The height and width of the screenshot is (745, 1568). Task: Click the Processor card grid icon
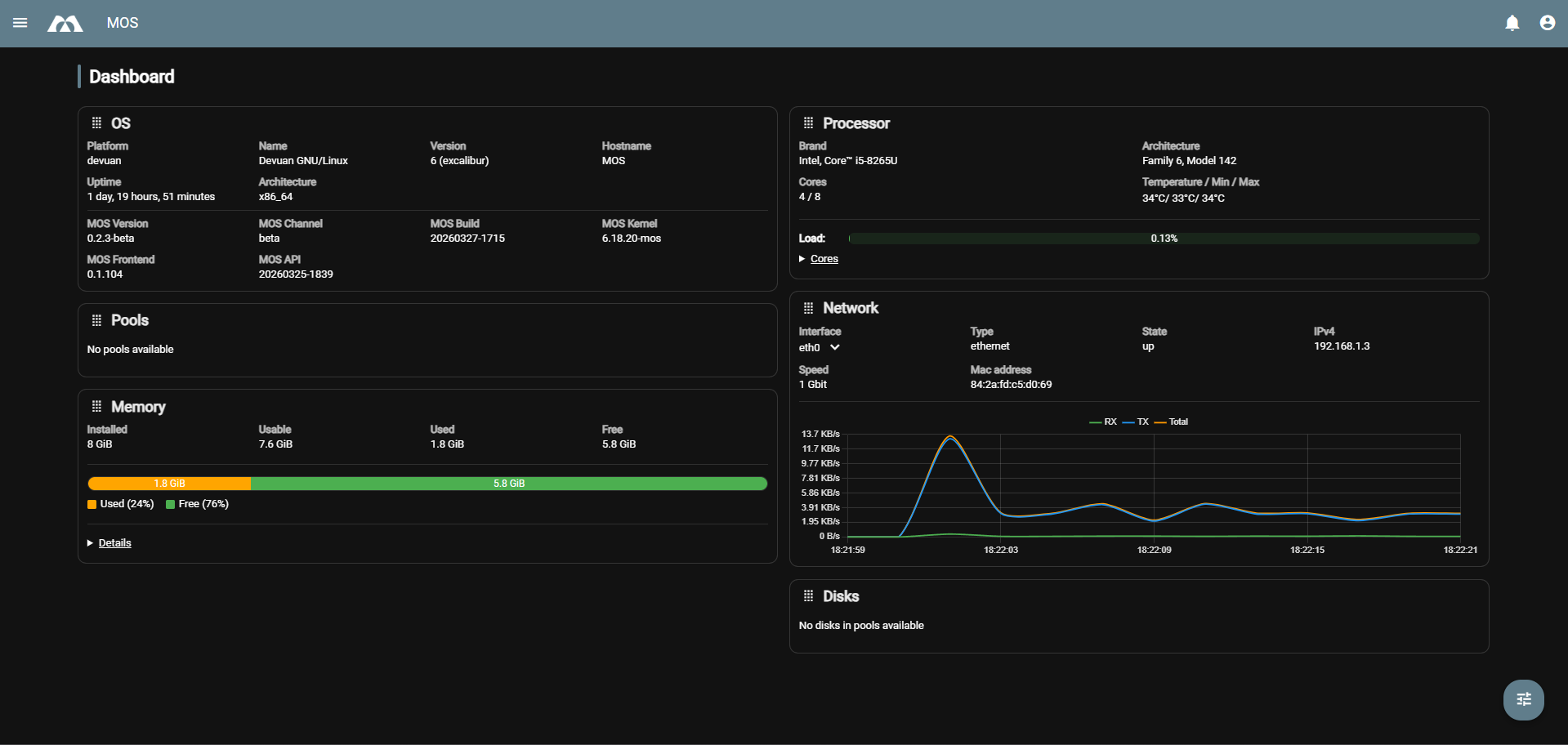tap(808, 123)
